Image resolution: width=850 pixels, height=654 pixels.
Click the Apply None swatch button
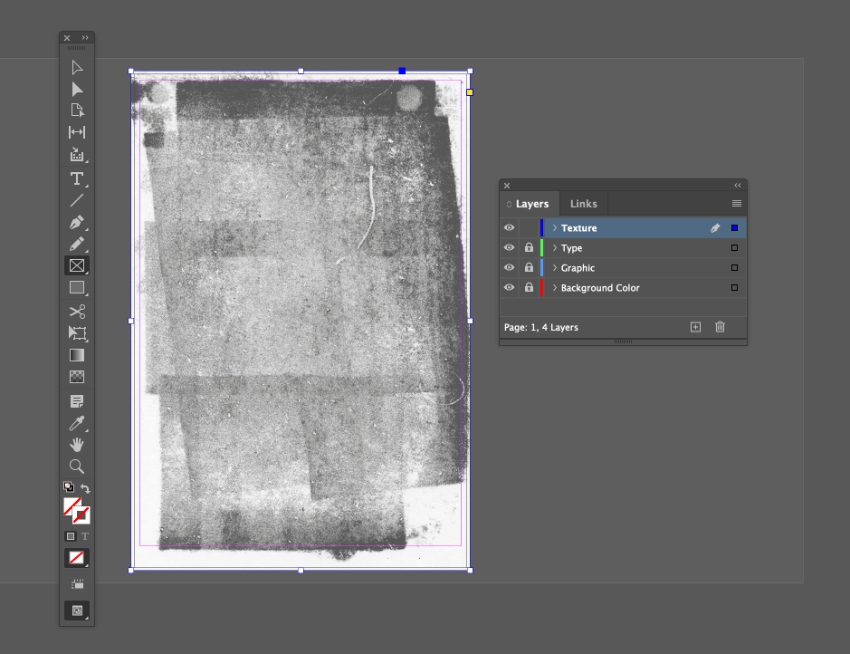click(x=76, y=557)
